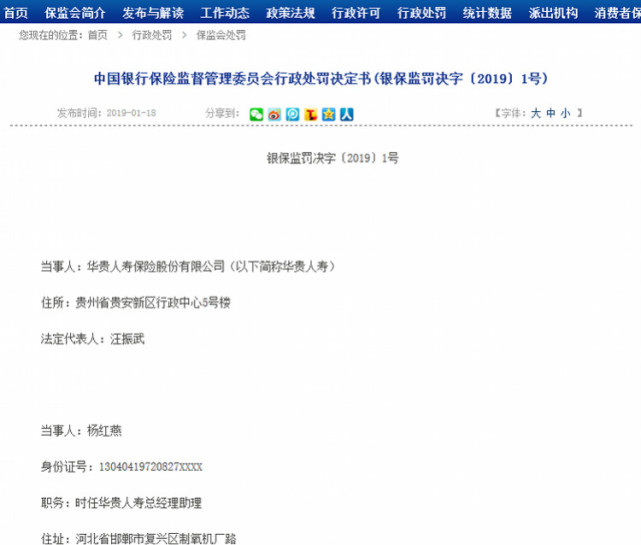Click the 职务：时任华贵人寿总经理助理 line
This screenshot has height=545, width=641.
pos(121,502)
